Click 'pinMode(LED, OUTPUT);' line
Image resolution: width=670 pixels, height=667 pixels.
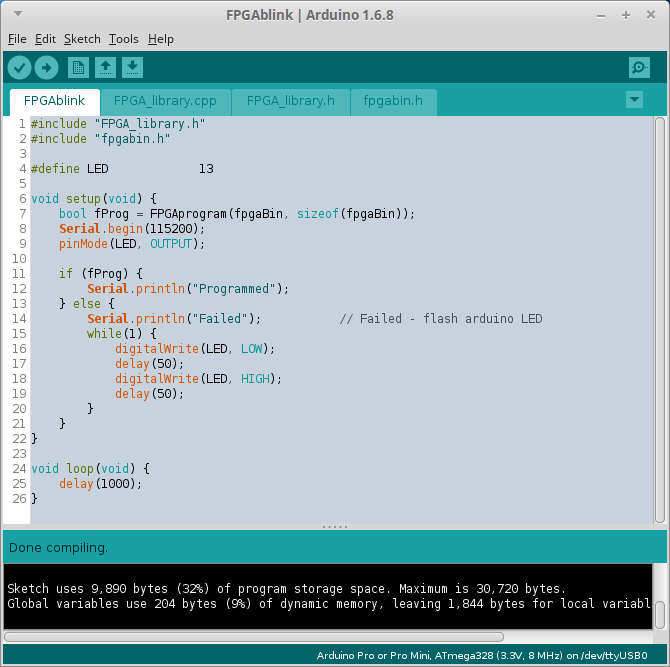(132, 244)
